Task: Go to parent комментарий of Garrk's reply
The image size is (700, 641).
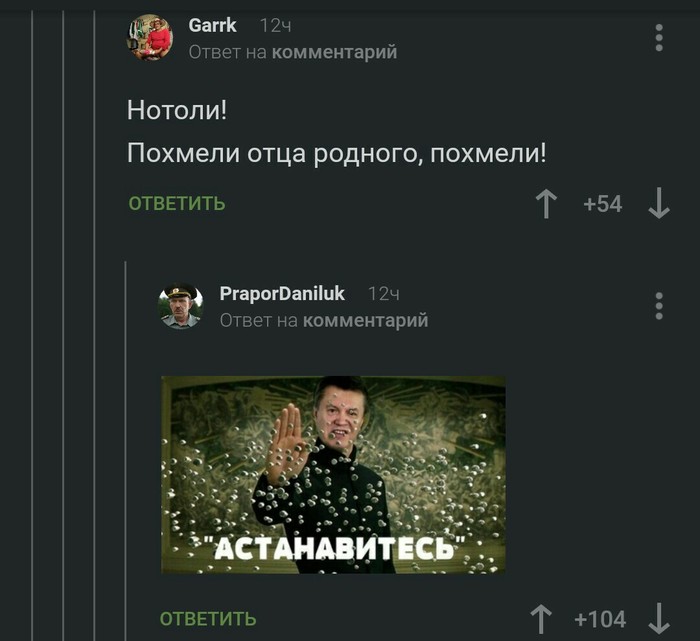Action: tap(334, 52)
